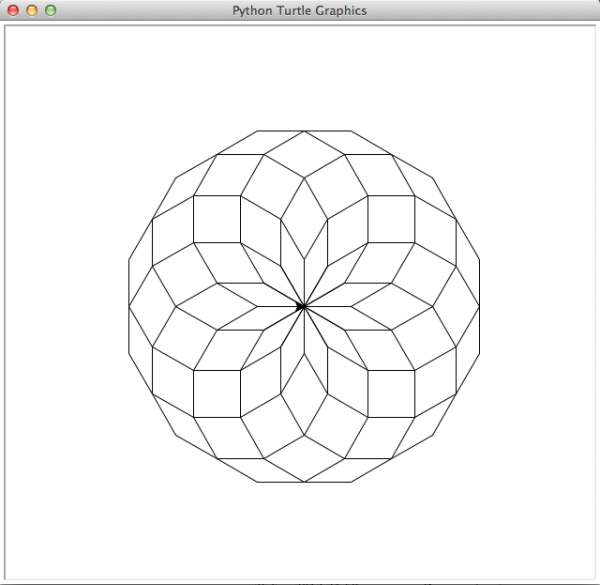Select the lower-left square in the pattern
Screen dimensions: 600x585
coord(217,393)
